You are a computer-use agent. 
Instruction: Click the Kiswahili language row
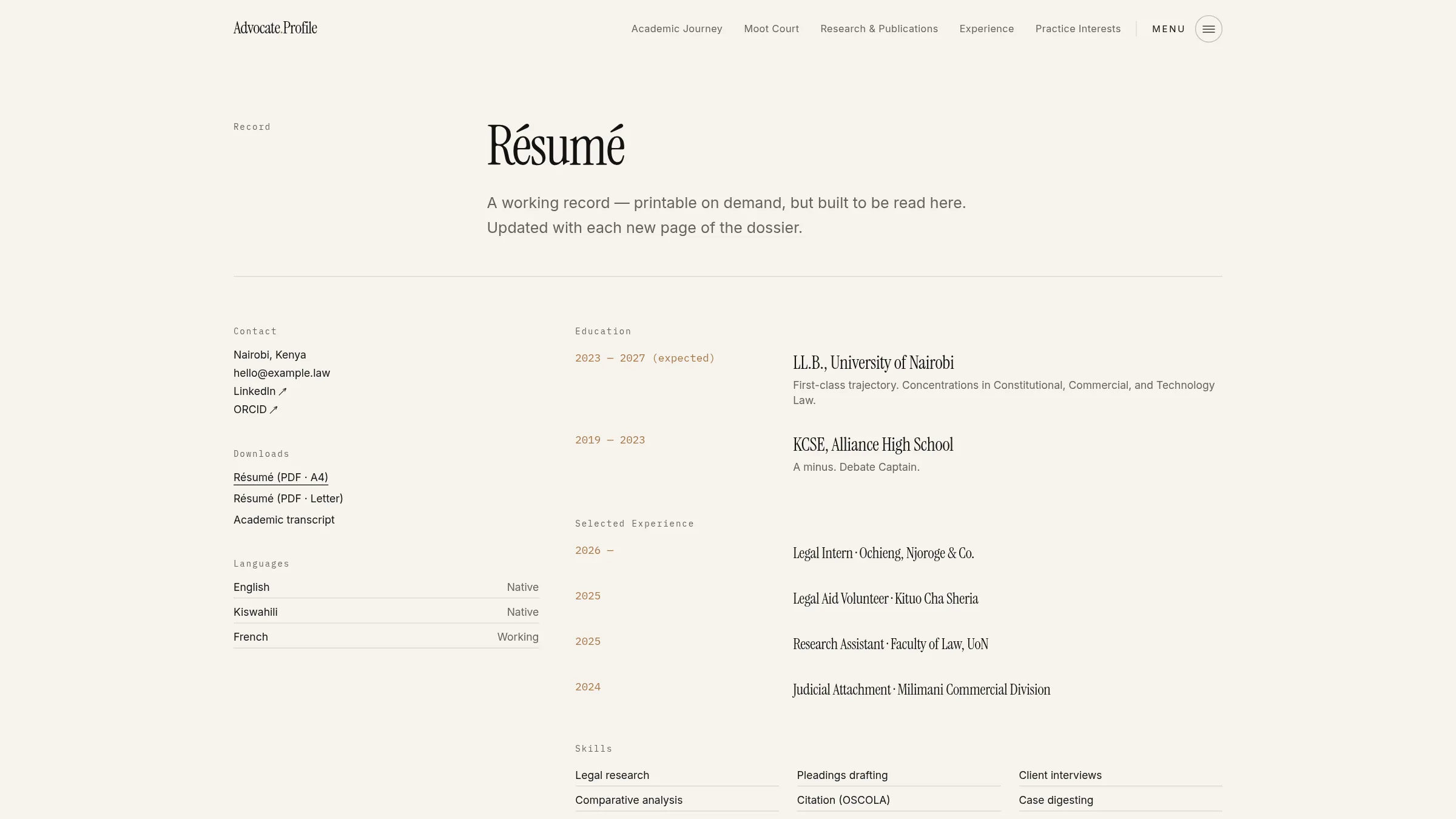point(386,612)
